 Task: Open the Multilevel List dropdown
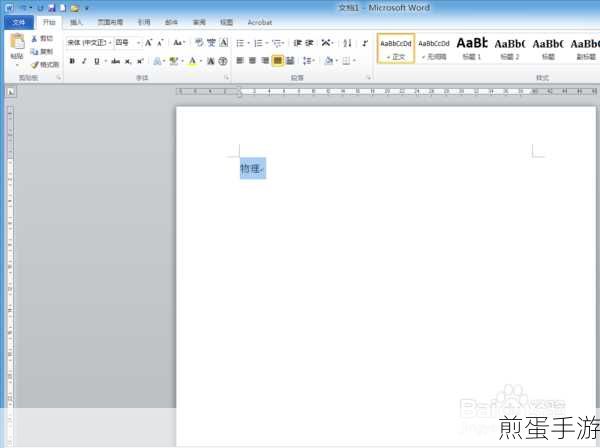point(279,43)
